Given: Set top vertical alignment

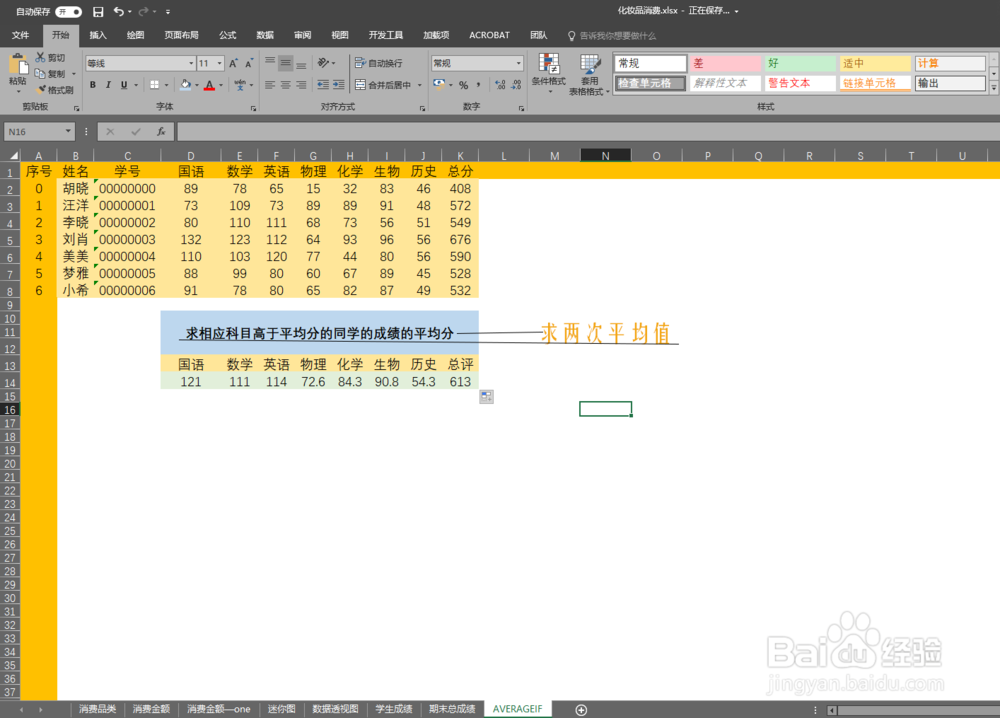Looking at the screenshot, I should click(270, 62).
